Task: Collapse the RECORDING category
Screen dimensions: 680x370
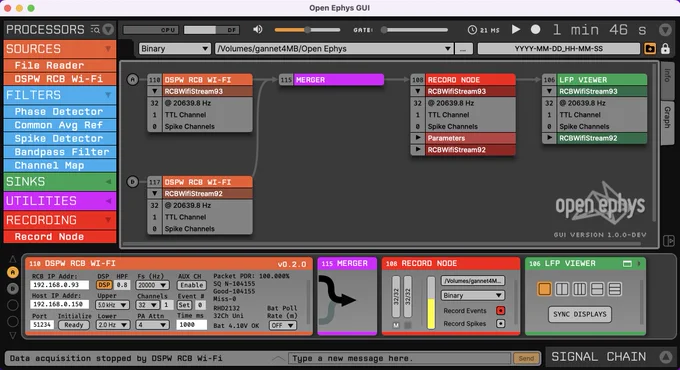Action: tap(60, 220)
